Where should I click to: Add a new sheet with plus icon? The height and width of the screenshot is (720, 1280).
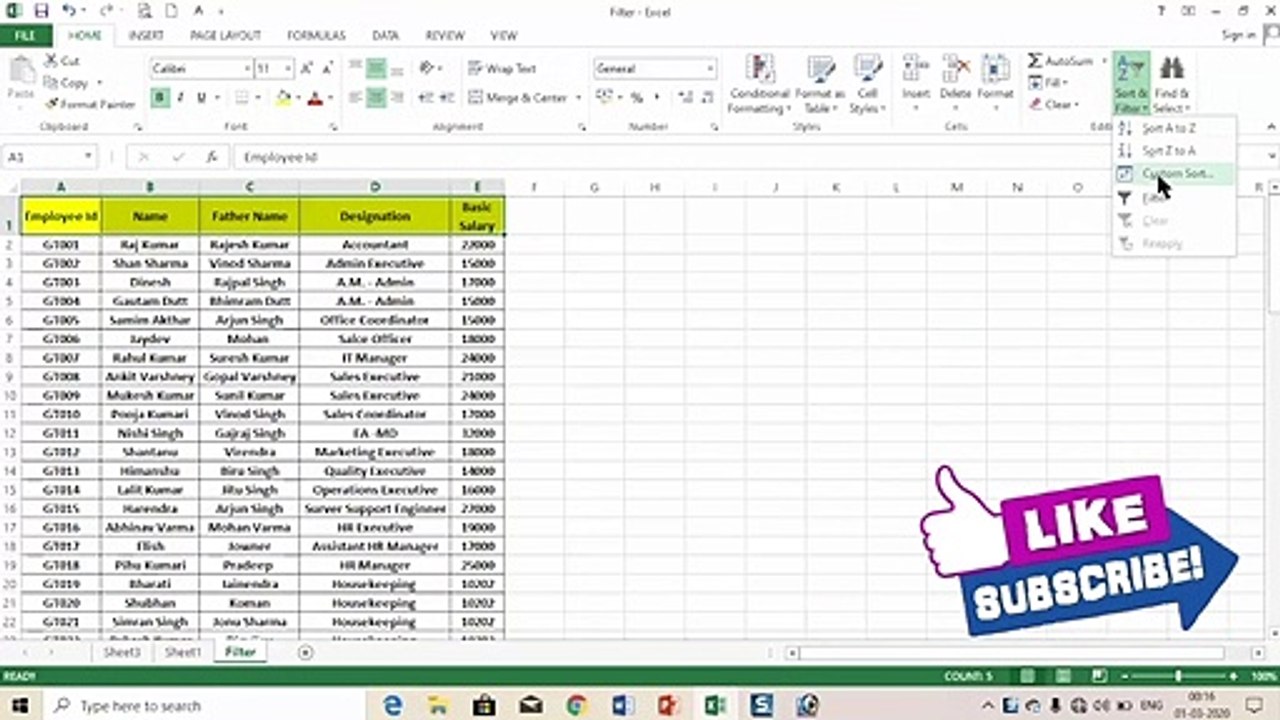(x=306, y=652)
